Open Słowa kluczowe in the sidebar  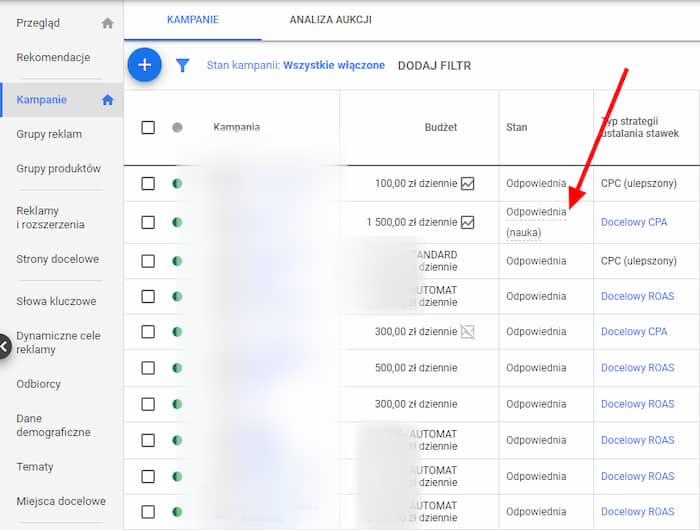pos(56,301)
